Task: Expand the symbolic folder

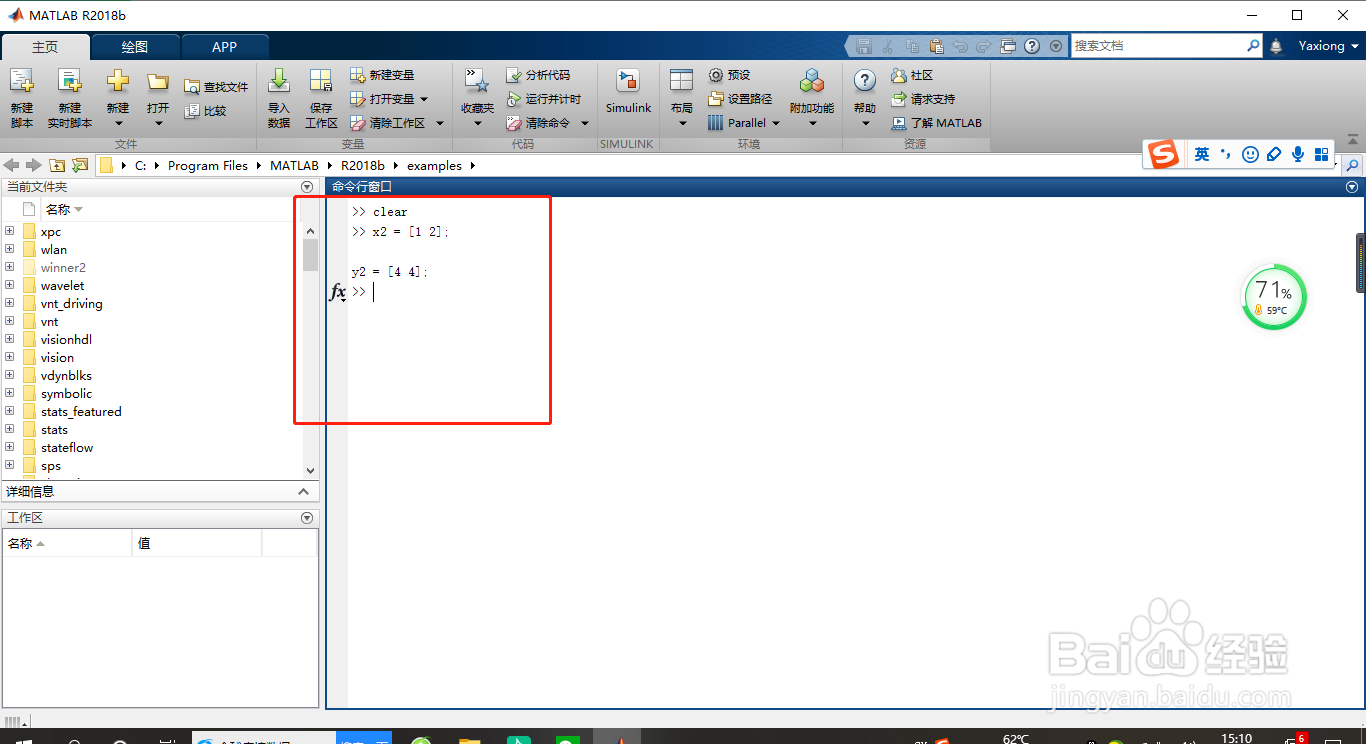Action: click(x=10, y=393)
